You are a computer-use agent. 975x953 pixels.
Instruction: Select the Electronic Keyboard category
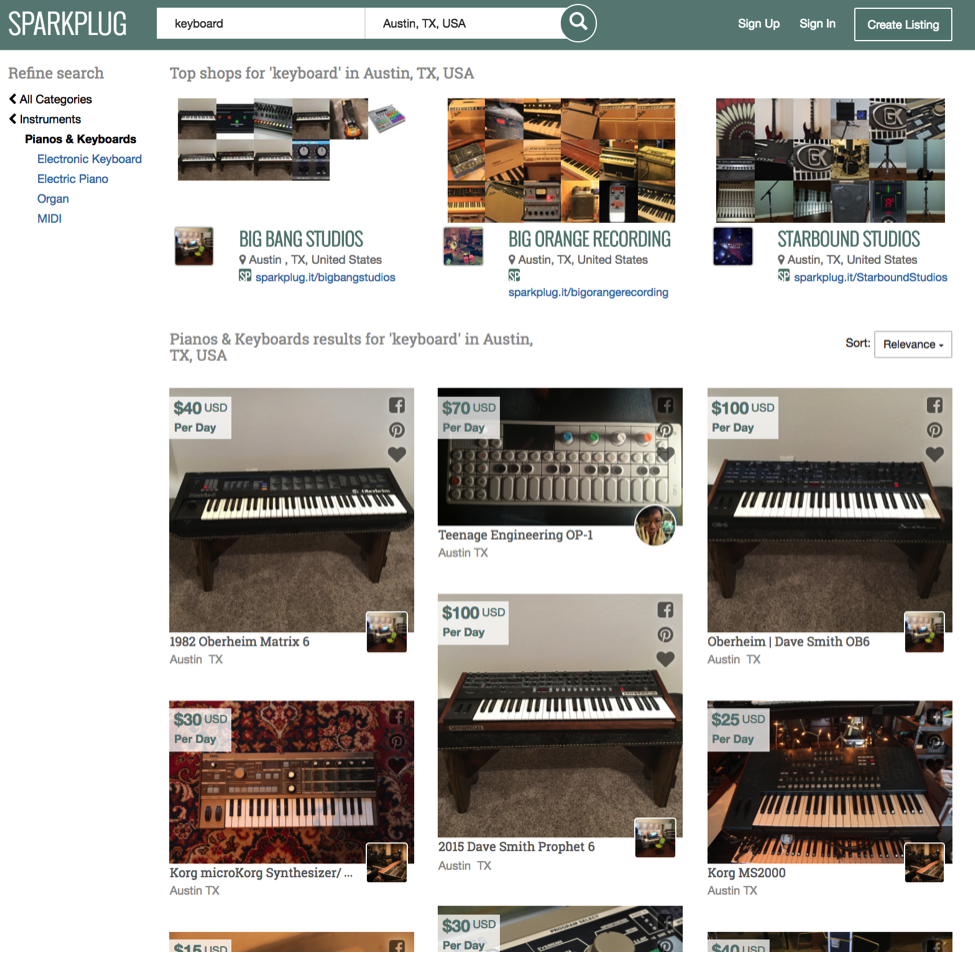89,158
